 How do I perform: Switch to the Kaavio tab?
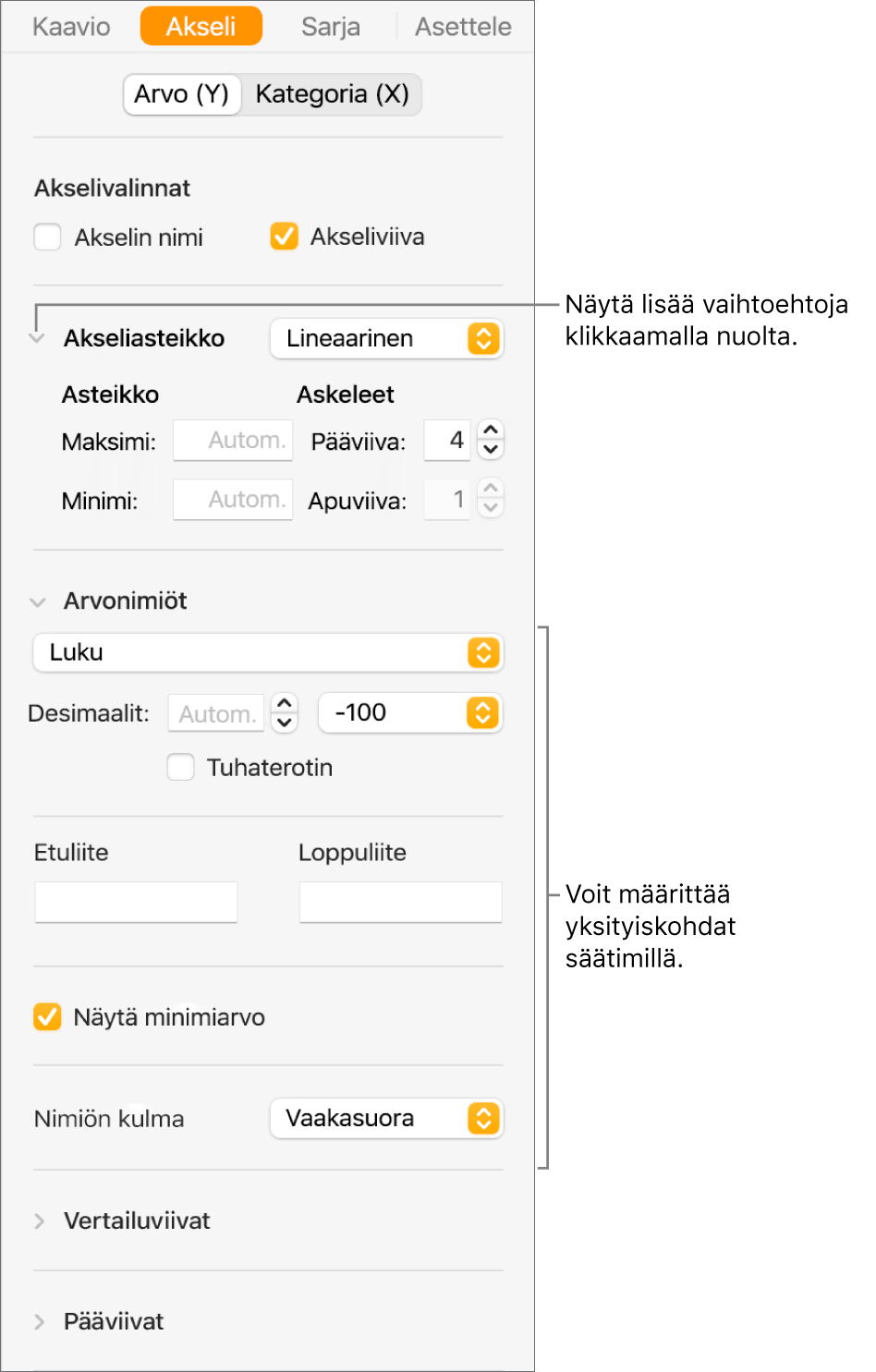click(x=71, y=27)
